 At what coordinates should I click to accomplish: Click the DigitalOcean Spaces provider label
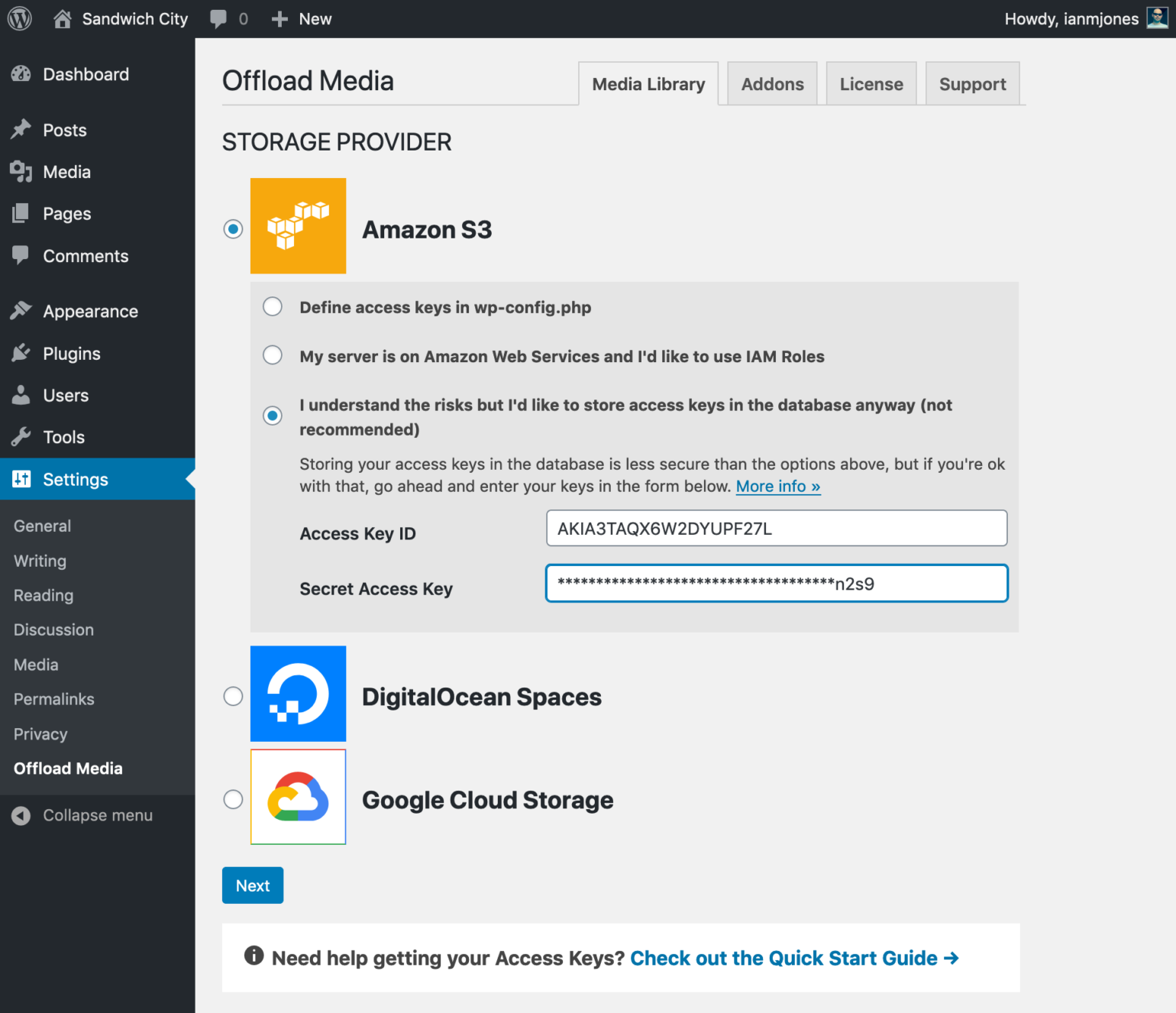(482, 697)
